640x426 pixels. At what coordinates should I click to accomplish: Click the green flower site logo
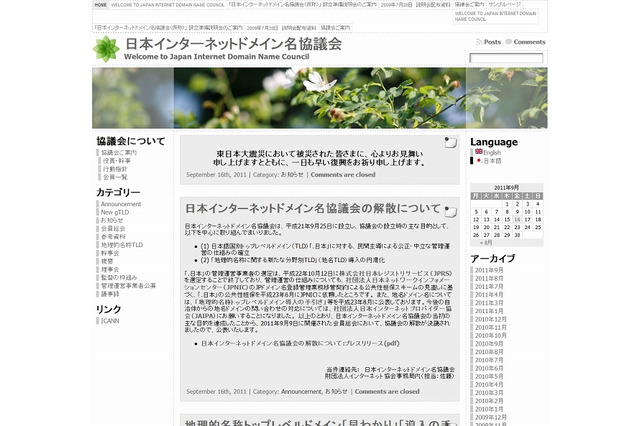click(106, 49)
